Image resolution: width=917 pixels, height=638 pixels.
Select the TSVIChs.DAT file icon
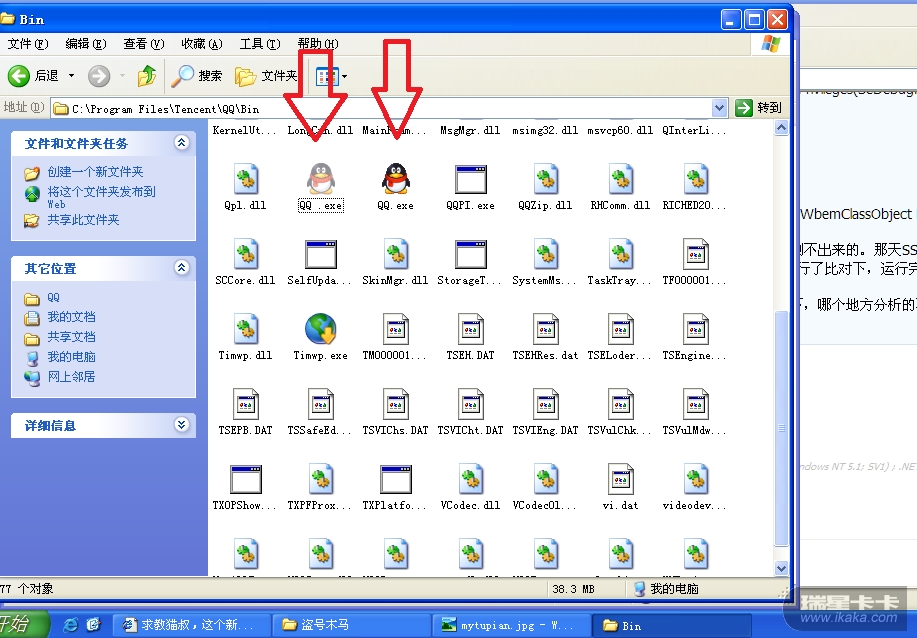click(396, 404)
